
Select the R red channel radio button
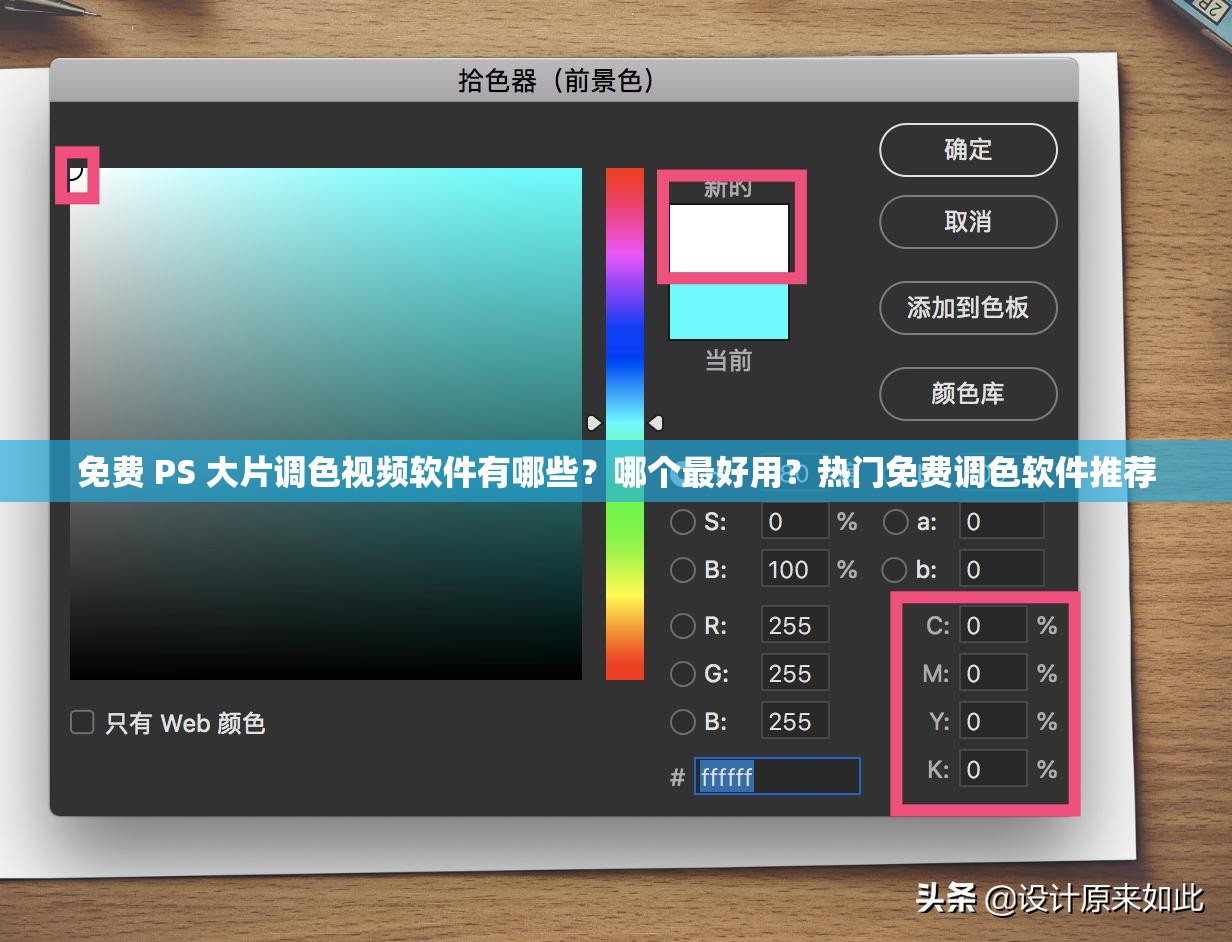[683, 625]
